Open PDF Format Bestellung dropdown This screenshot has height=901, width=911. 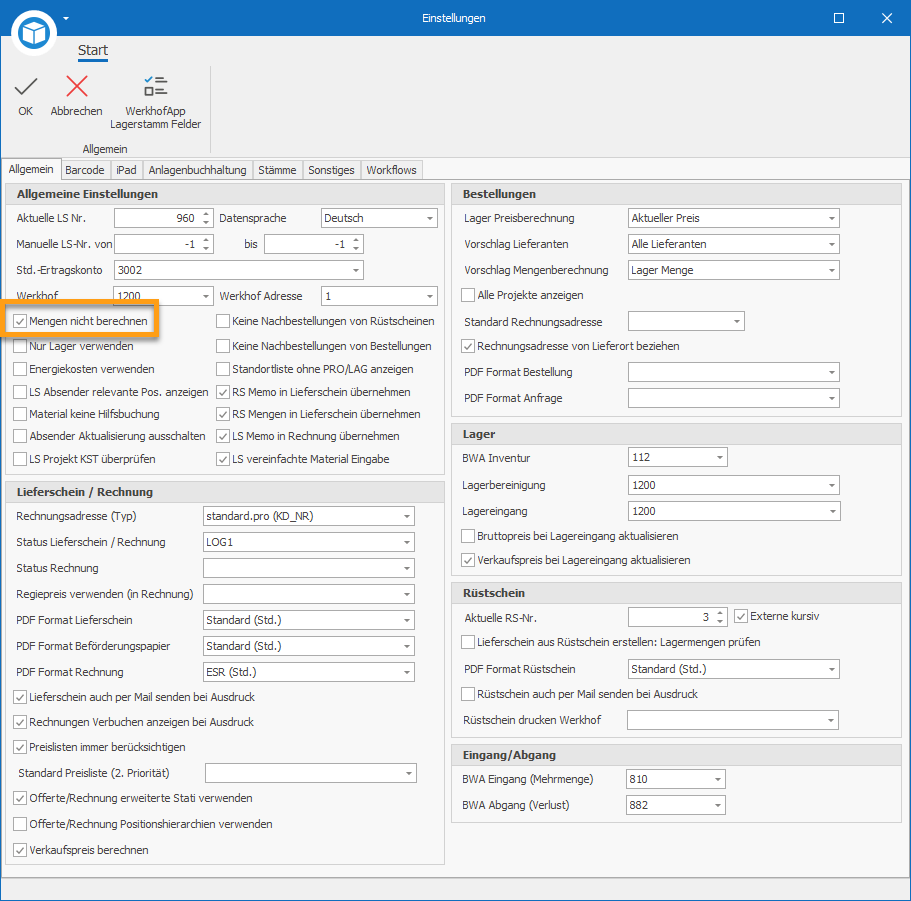832,372
